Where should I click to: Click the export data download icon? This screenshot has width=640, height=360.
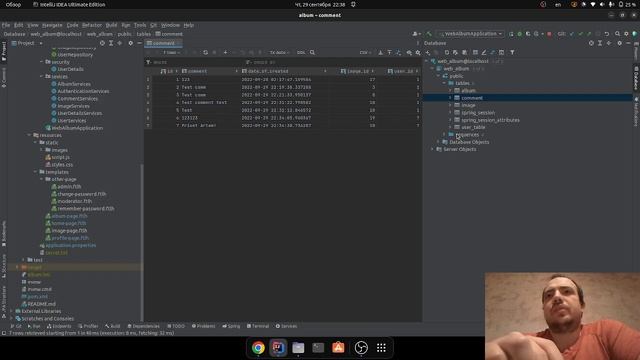[x=380, y=52]
